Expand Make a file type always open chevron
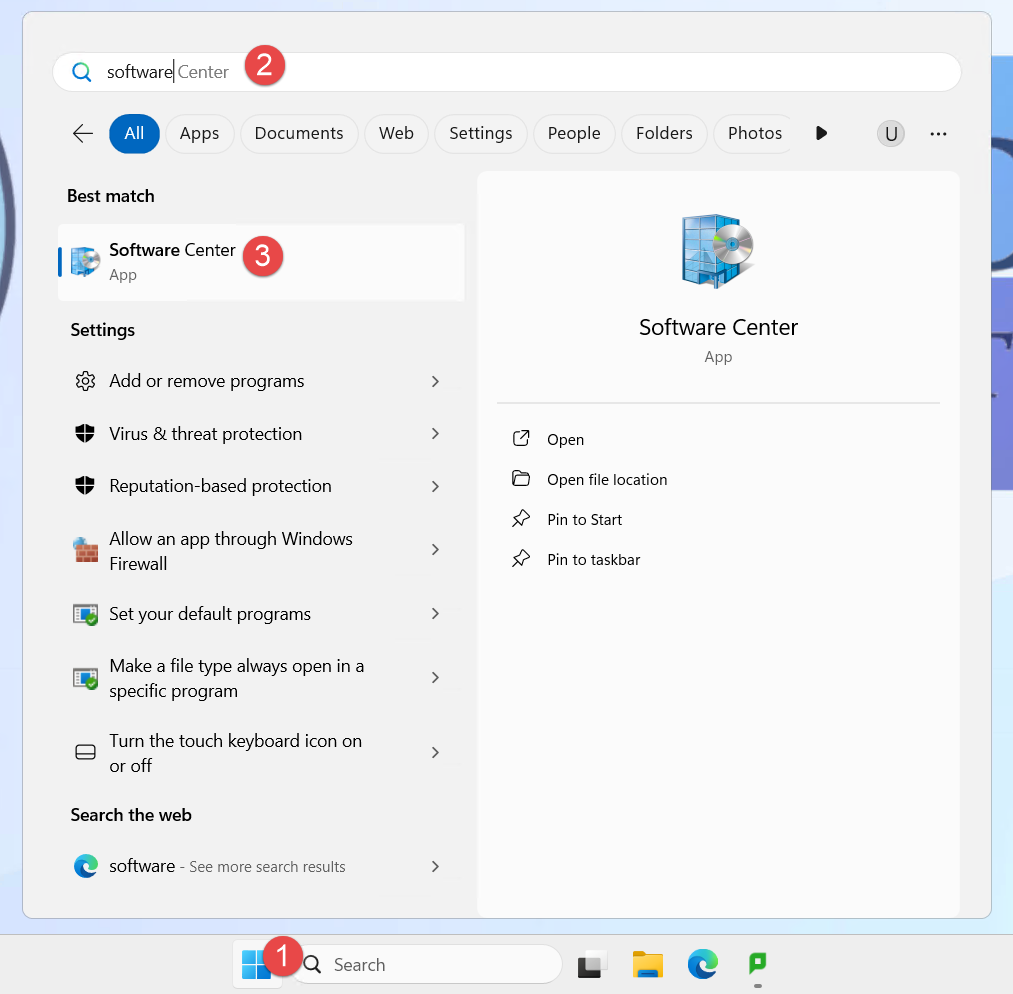 click(435, 678)
